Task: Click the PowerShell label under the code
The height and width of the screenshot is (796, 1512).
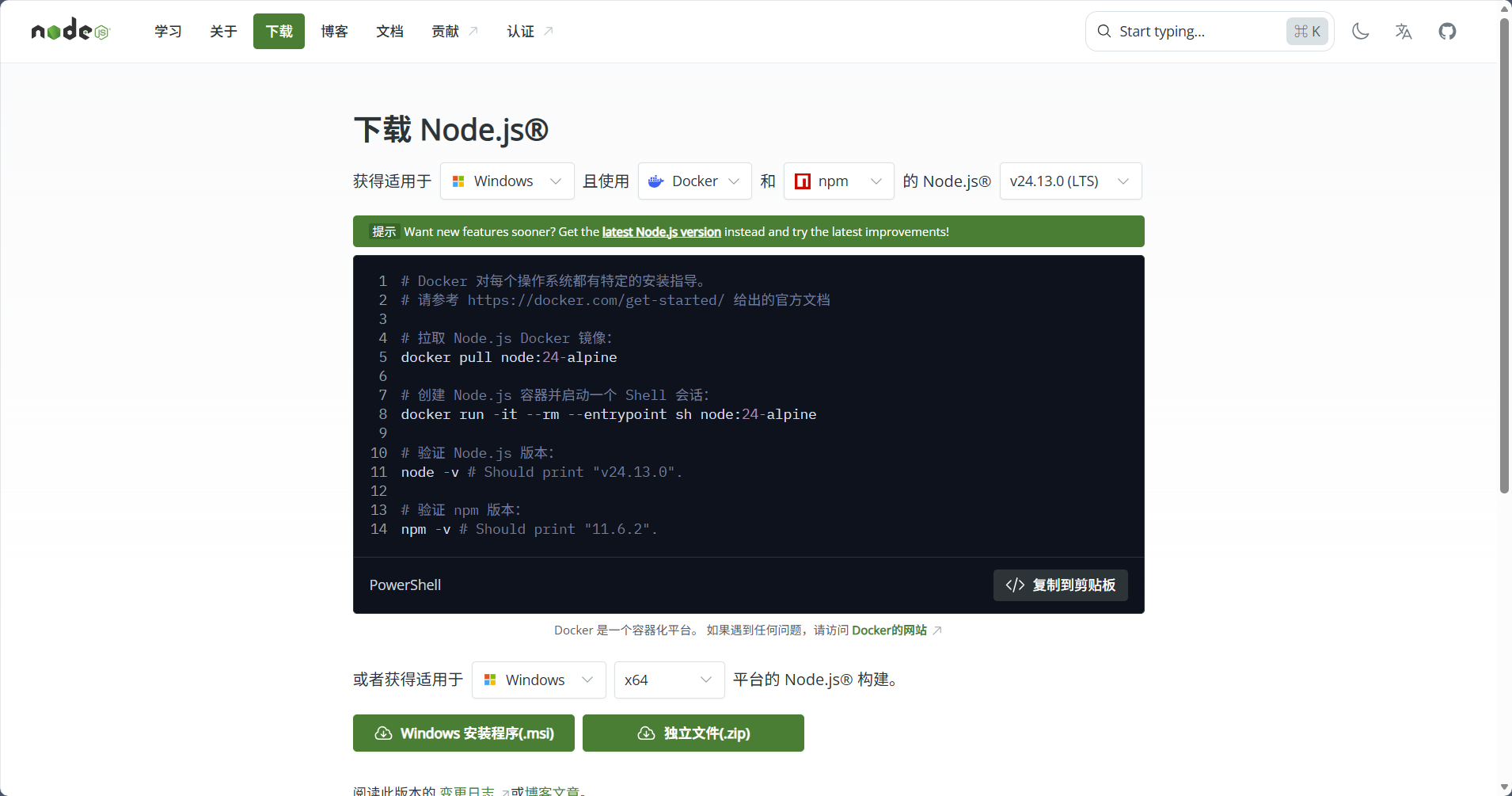Action: tap(405, 585)
